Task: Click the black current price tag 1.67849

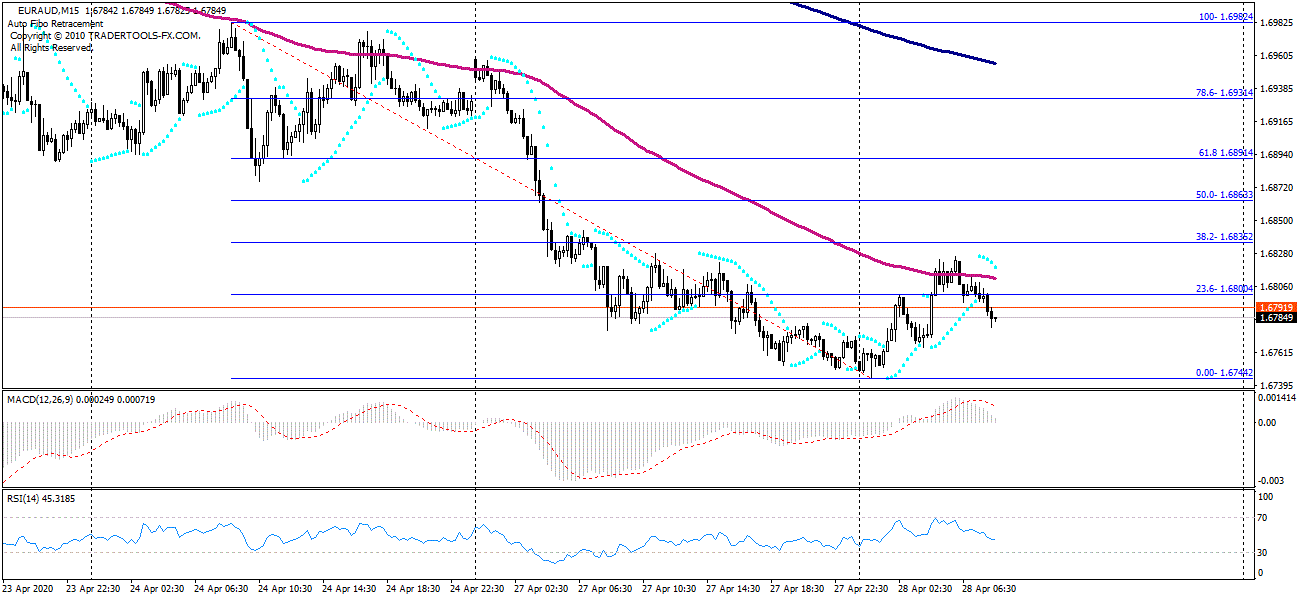Action: click(1276, 318)
